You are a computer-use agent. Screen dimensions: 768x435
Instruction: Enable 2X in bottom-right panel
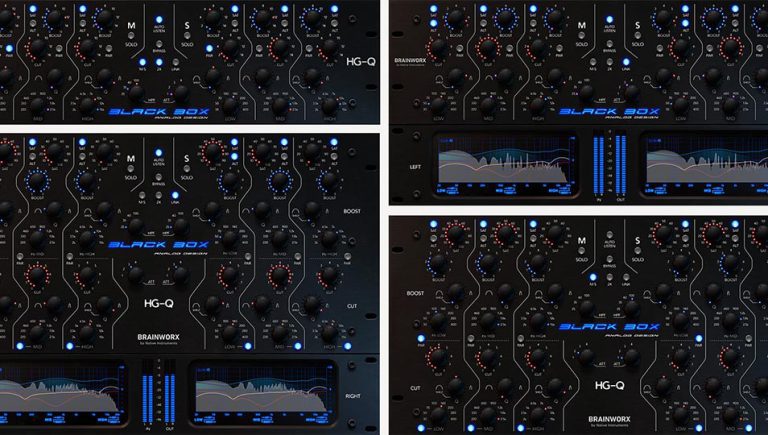[609, 277]
